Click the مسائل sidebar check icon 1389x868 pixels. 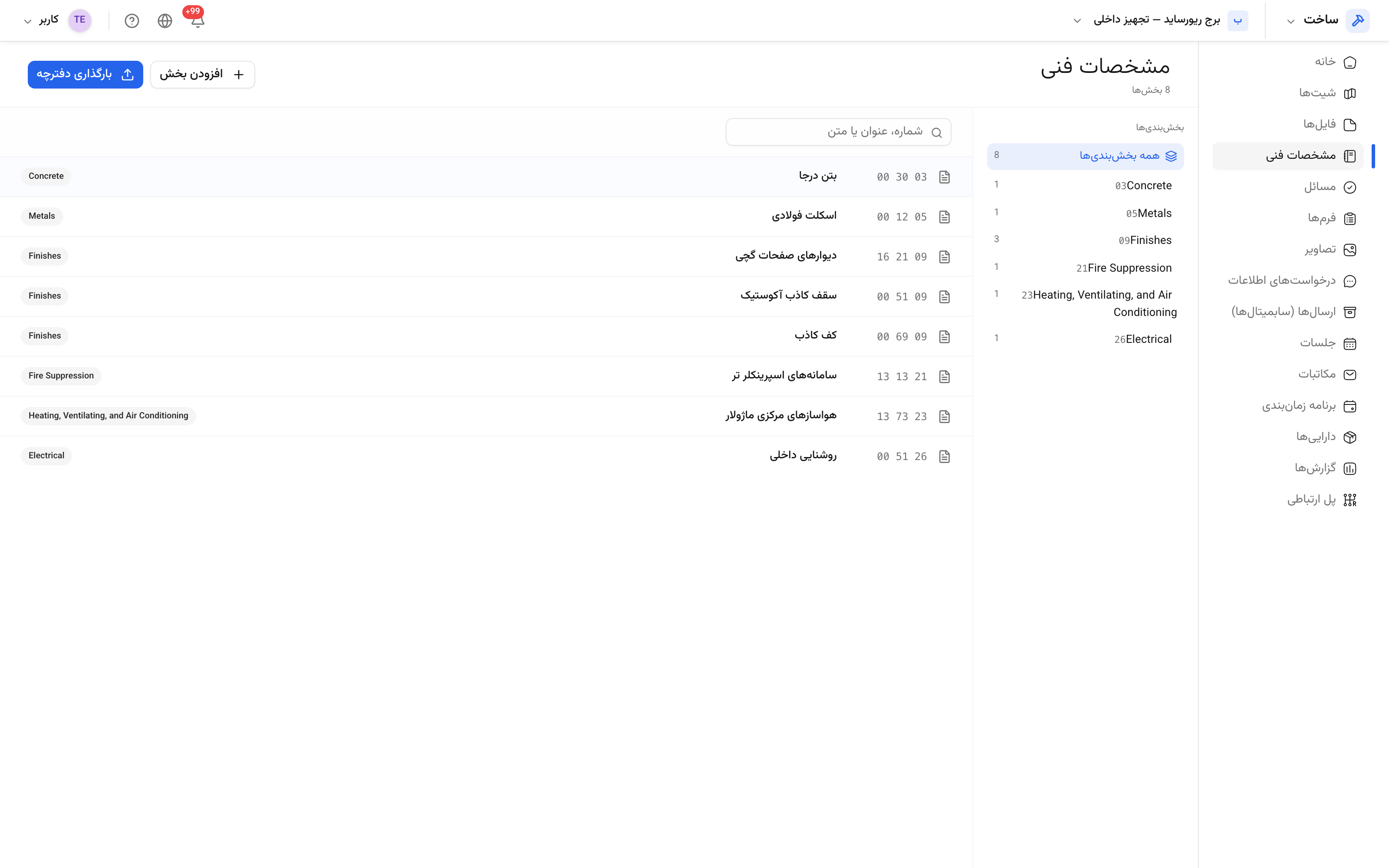1350,187
